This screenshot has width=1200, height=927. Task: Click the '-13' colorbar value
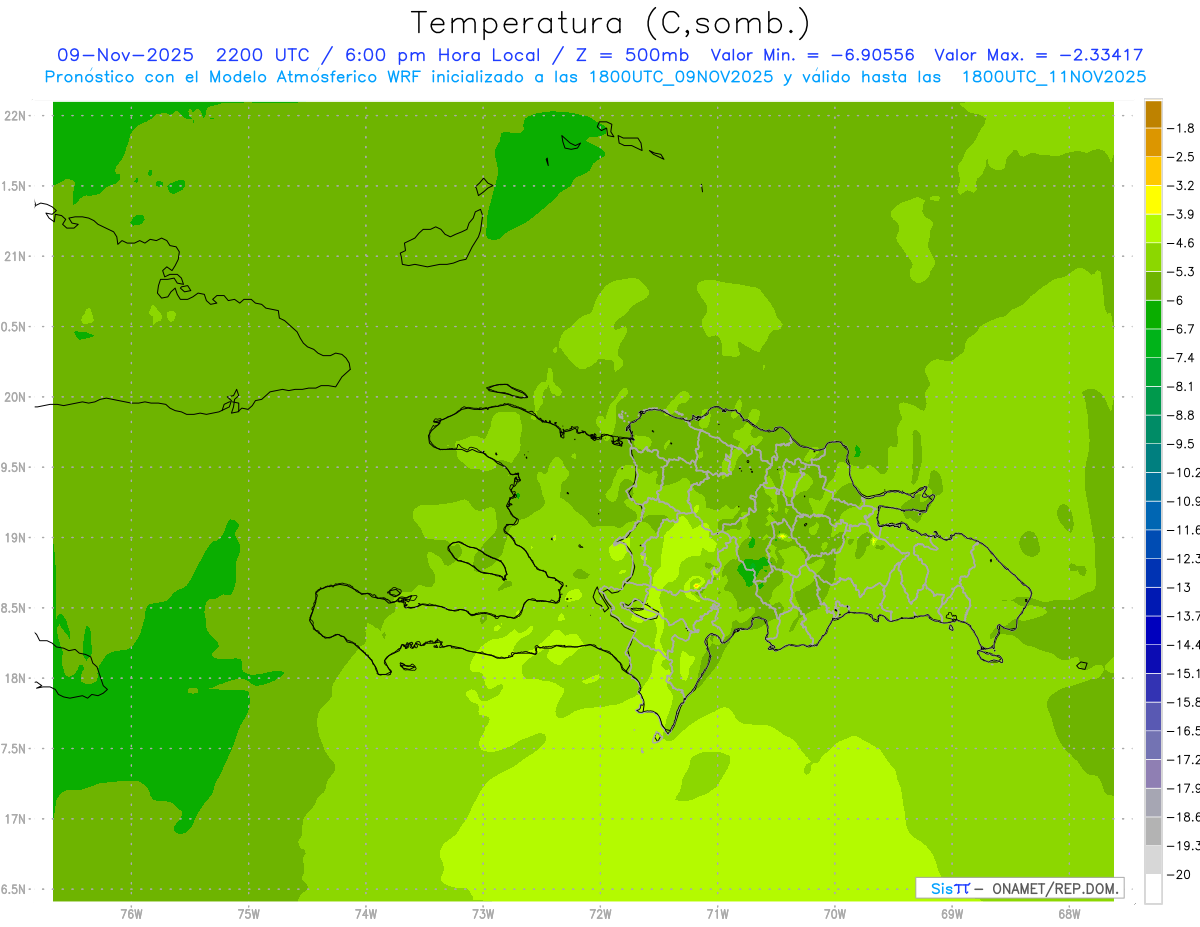[x=1179, y=587]
